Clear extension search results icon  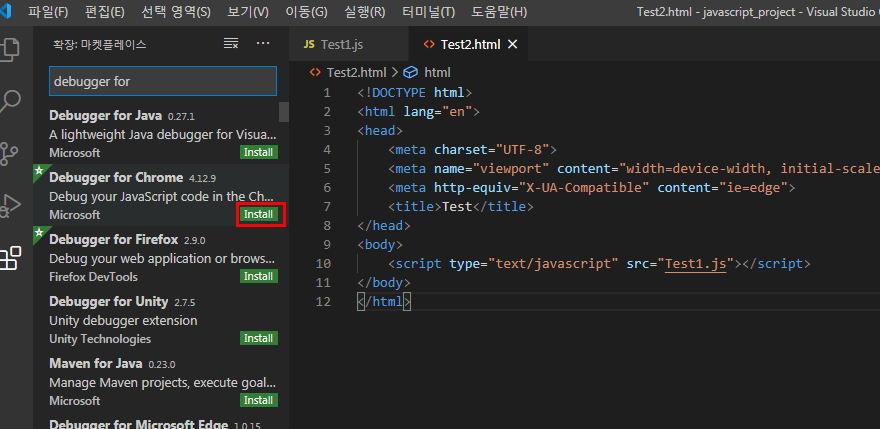(x=231, y=44)
